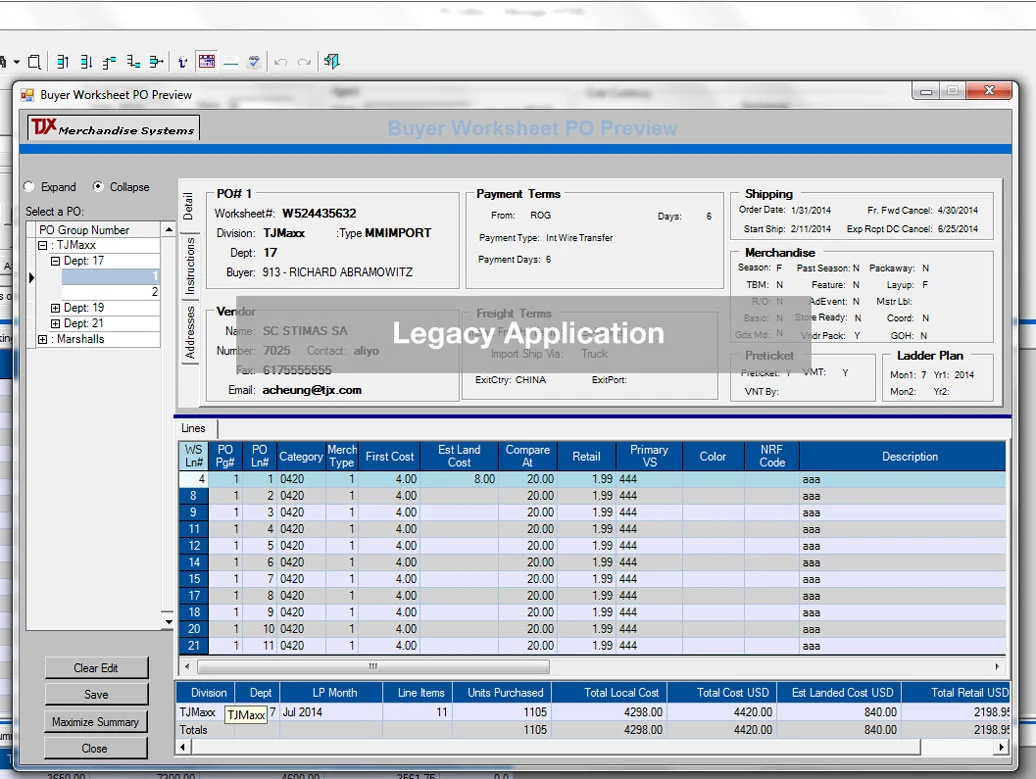Click the move item up toolbar icon
Image resolution: width=1036 pixels, height=779 pixels.
click(x=63, y=62)
